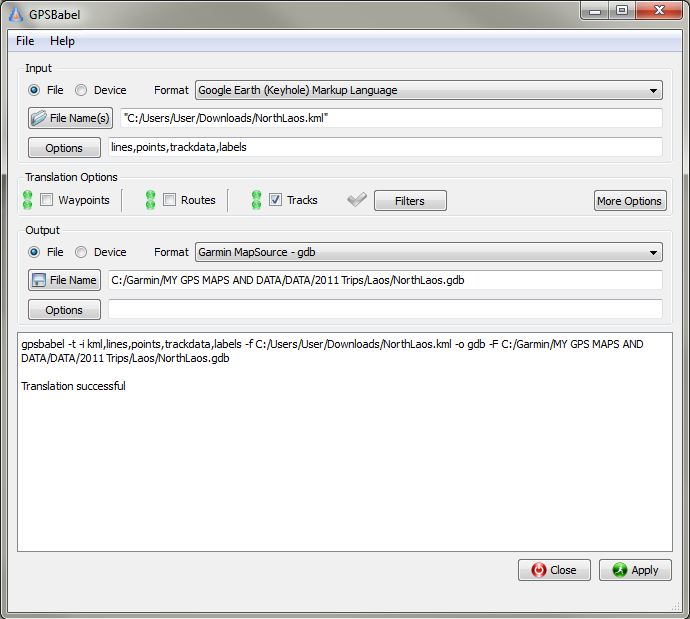The image size is (690, 619).
Task: Toggle the Waypoints checkbox
Action: click(46, 200)
